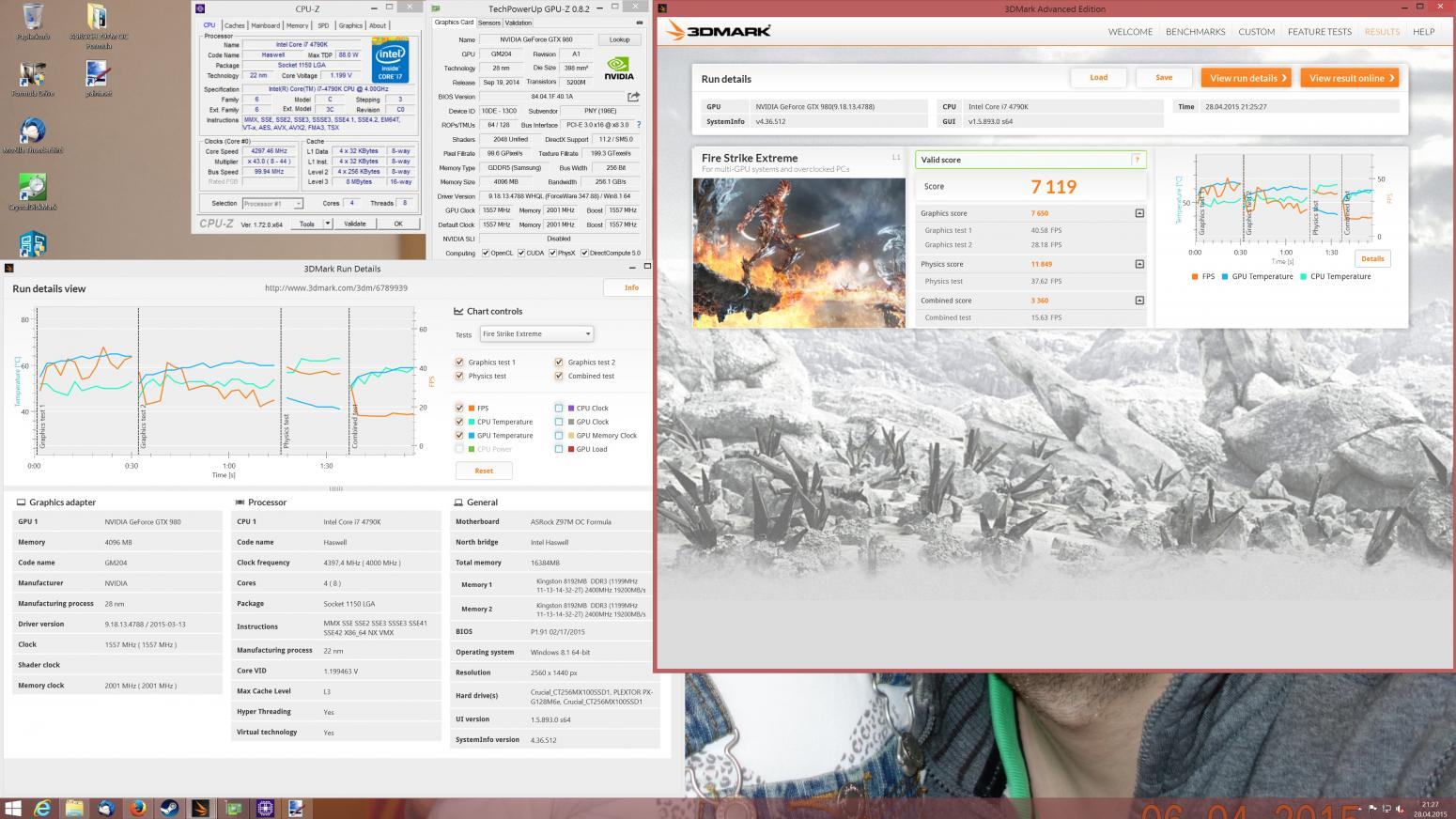Image resolution: width=1456 pixels, height=819 pixels.
Task: Click the GPU-Z Lookup button
Action: [619, 39]
